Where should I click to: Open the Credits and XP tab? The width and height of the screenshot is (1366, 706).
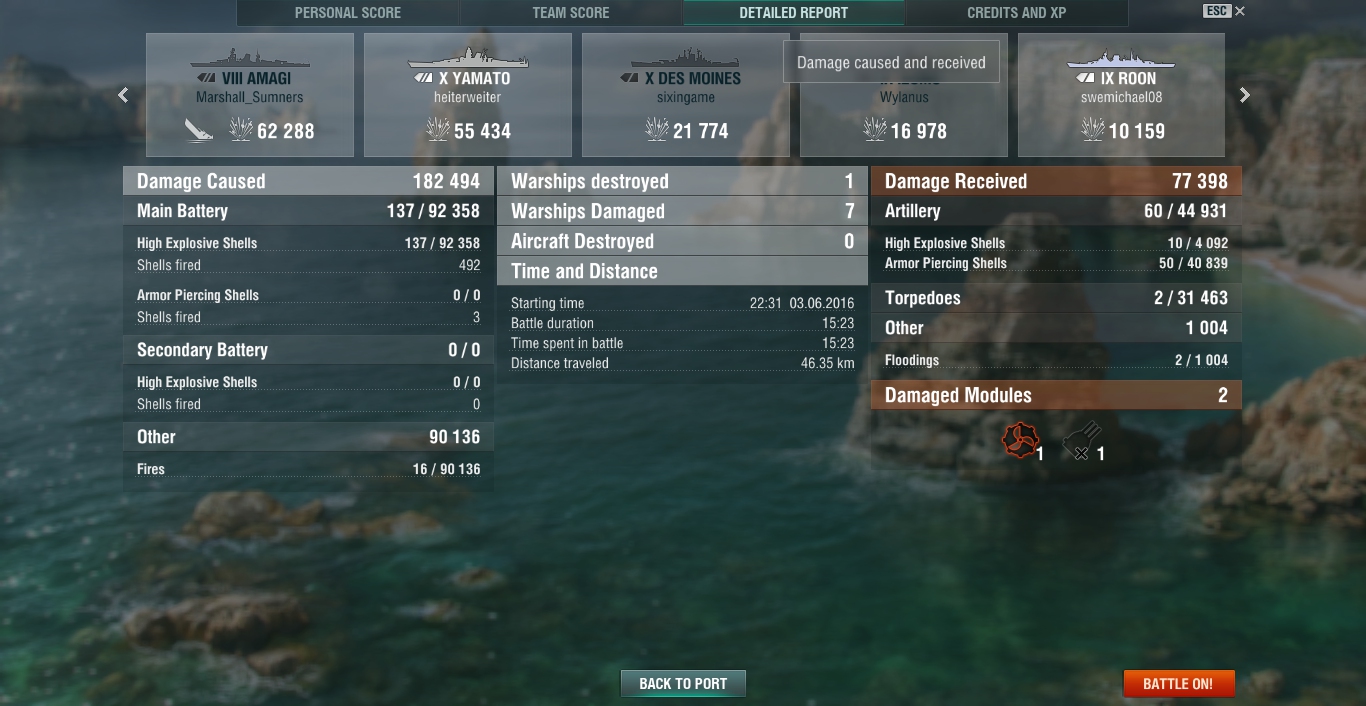(1016, 13)
